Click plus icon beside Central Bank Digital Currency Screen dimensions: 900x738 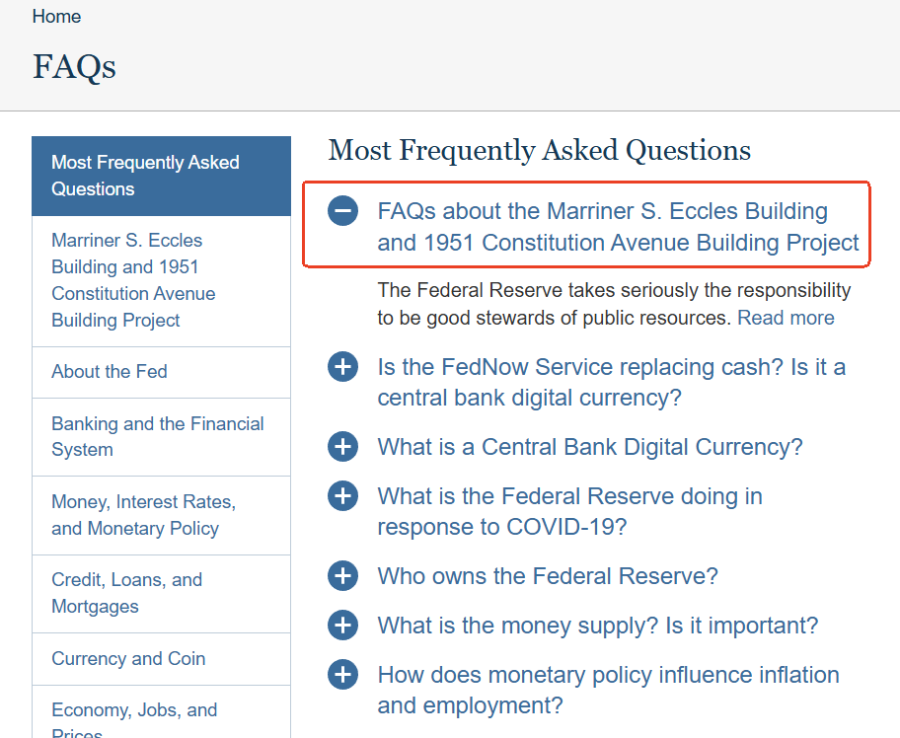343,446
